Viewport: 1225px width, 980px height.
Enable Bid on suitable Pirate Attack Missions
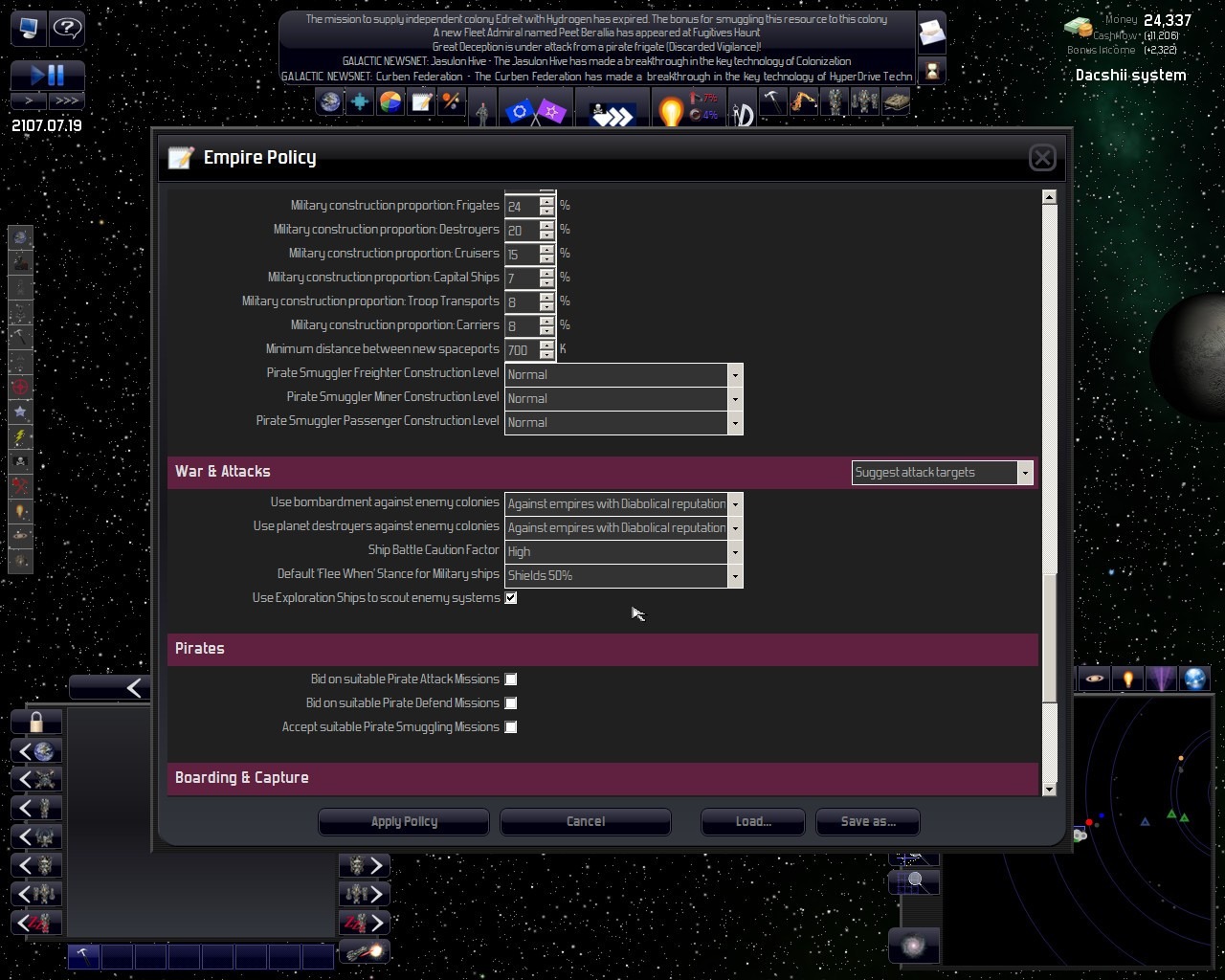pyautogui.click(x=511, y=679)
